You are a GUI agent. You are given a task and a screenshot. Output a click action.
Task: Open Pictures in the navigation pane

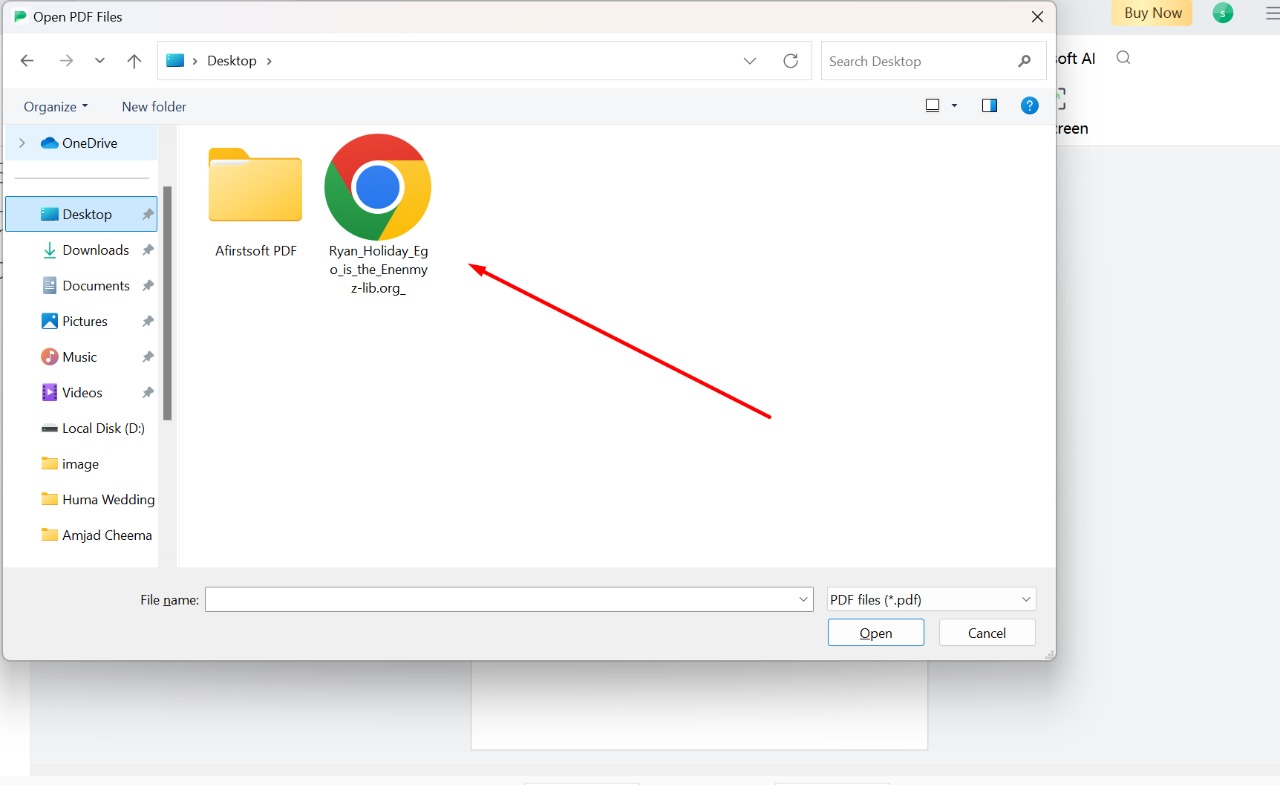click(84, 321)
